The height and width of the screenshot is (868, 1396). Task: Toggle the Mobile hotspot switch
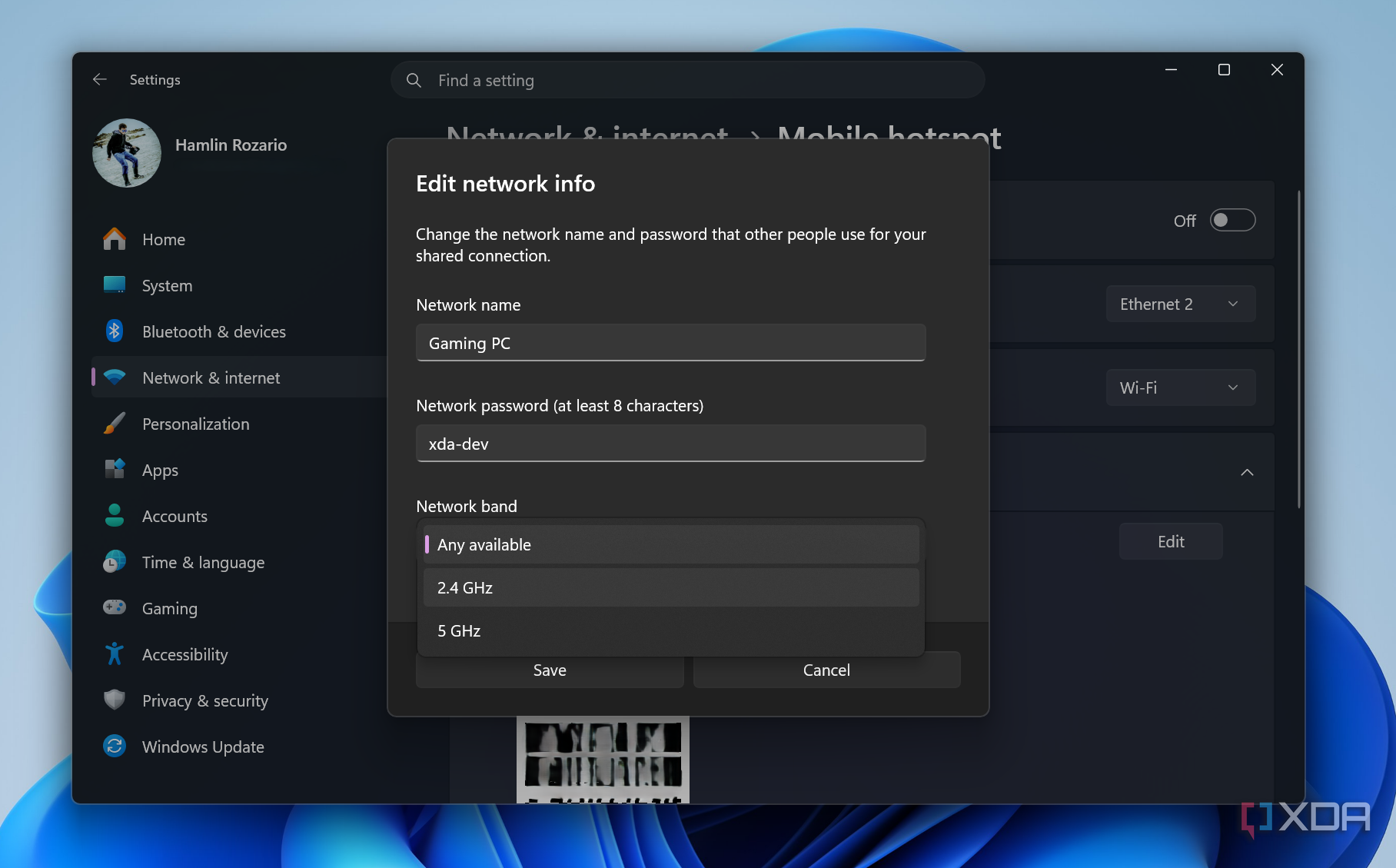click(1232, 221)
